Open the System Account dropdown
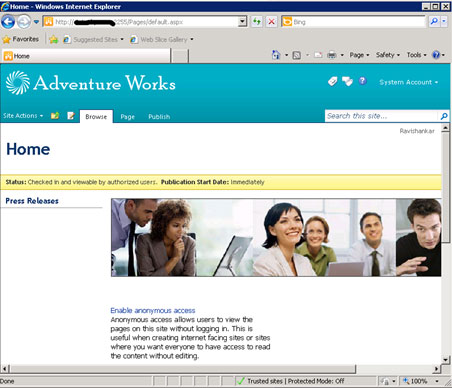Viewport: 452px width, 388px height. [x=409, y=82]
